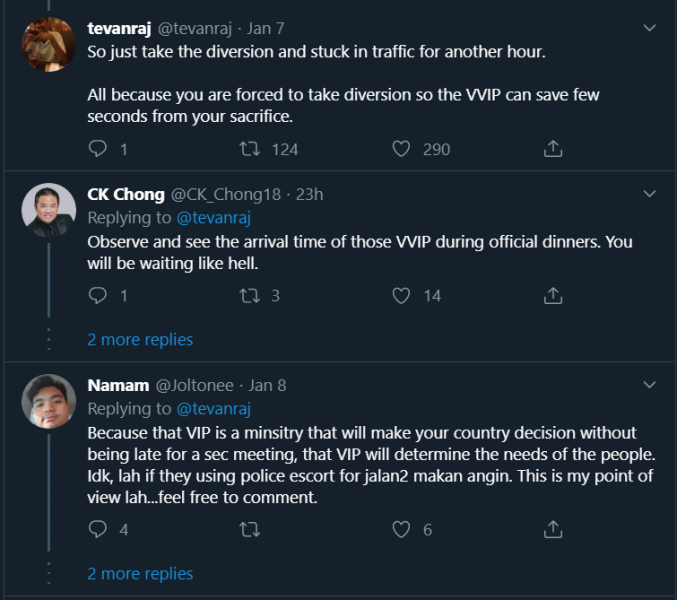The image size is (677, 600).
Task: Share tevanraj's tweet
Action: click(552, 149)
